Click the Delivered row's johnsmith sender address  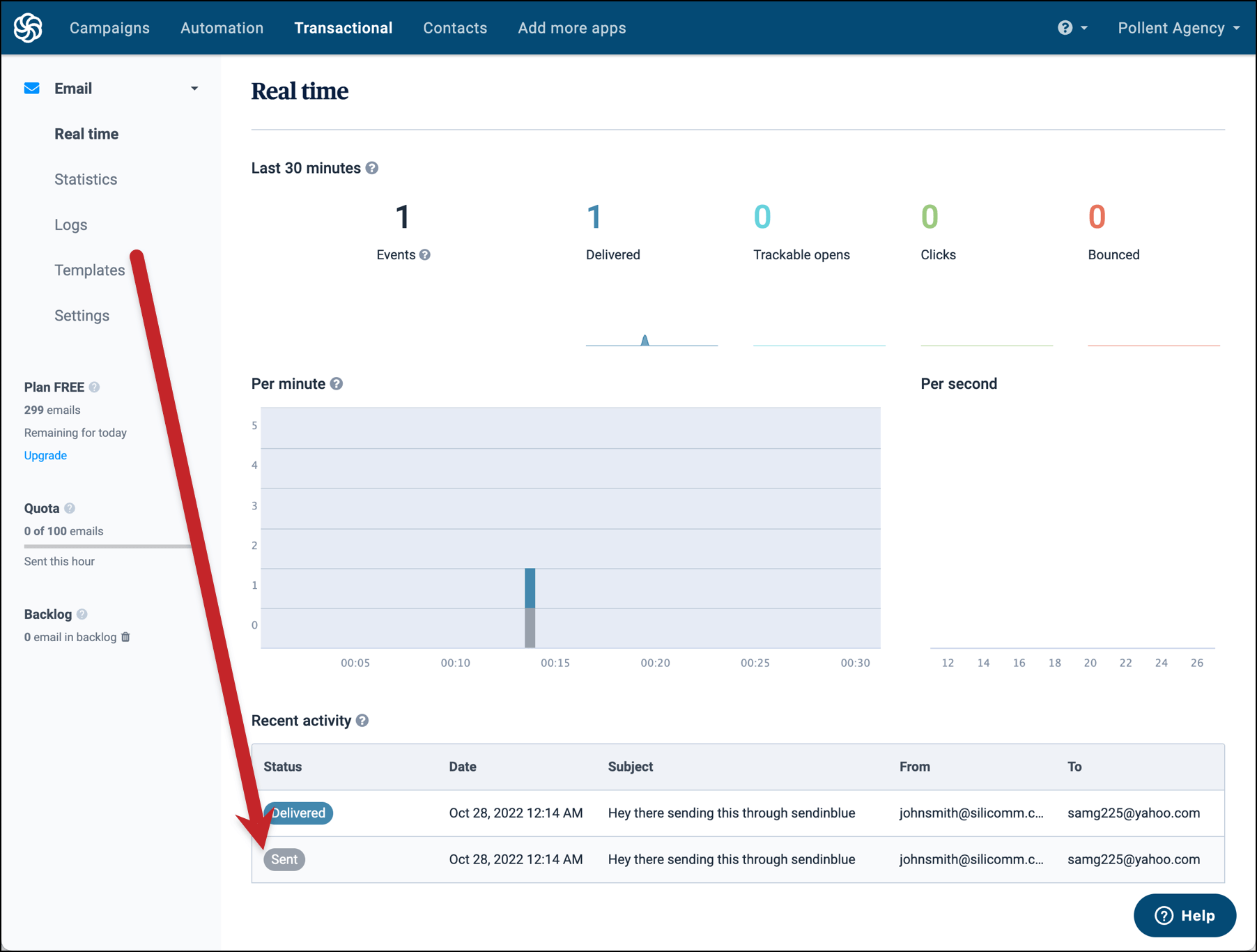(x=971, y=813)
